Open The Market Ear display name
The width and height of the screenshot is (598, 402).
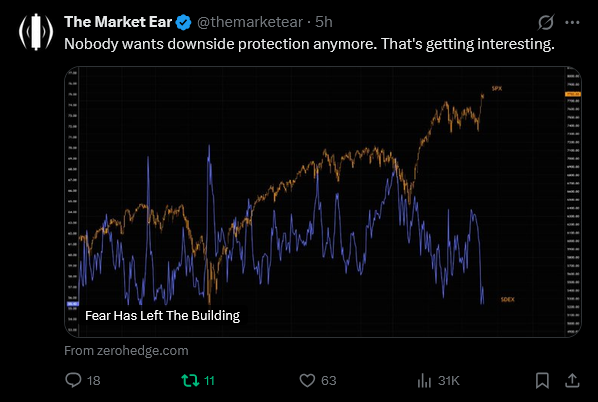pyautogui.click(x=118, y=22)
